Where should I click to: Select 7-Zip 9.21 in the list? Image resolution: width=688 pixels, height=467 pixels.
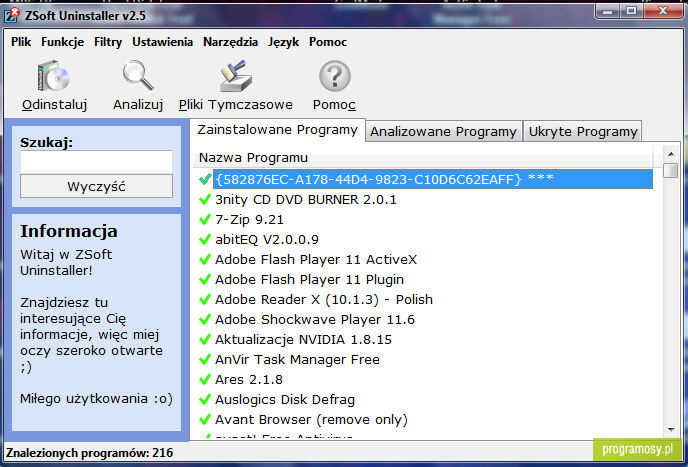point(249,219)
